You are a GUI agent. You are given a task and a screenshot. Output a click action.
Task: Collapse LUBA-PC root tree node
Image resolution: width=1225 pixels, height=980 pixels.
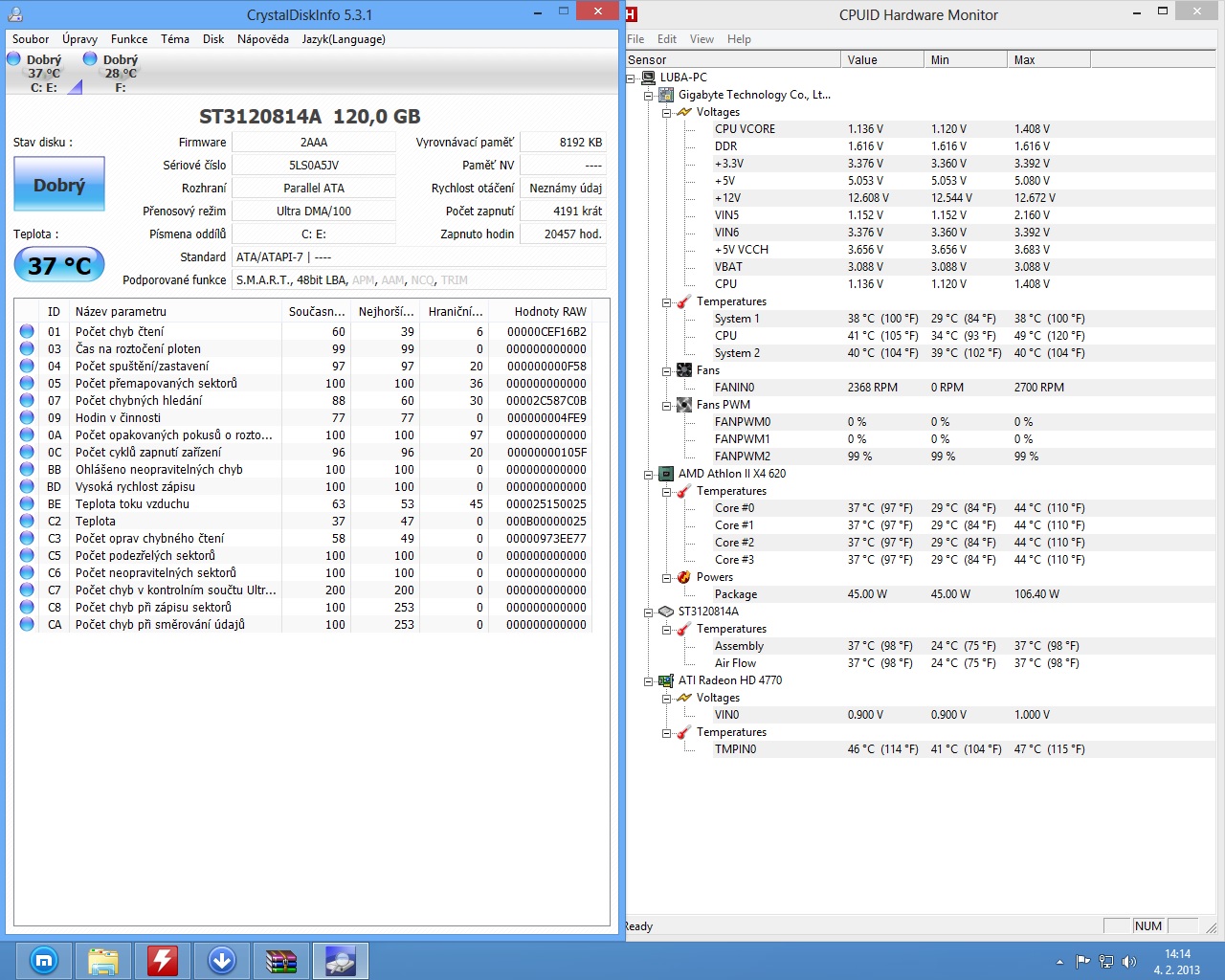pos(631,78)
